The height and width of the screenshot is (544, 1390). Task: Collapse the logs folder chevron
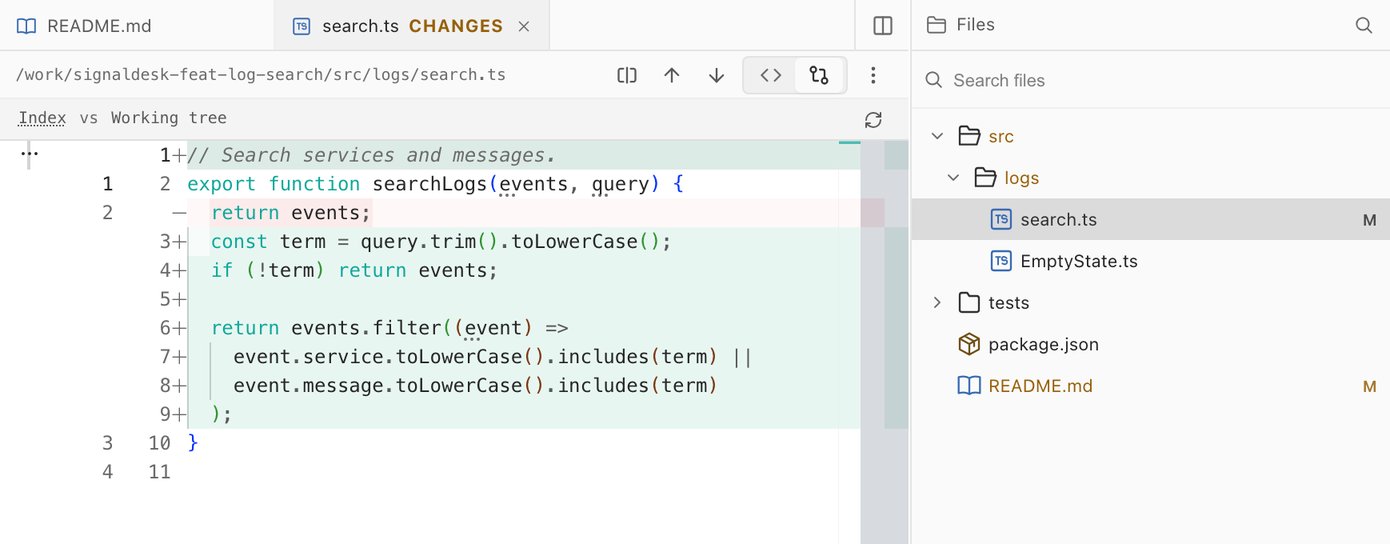coord(954,178)
